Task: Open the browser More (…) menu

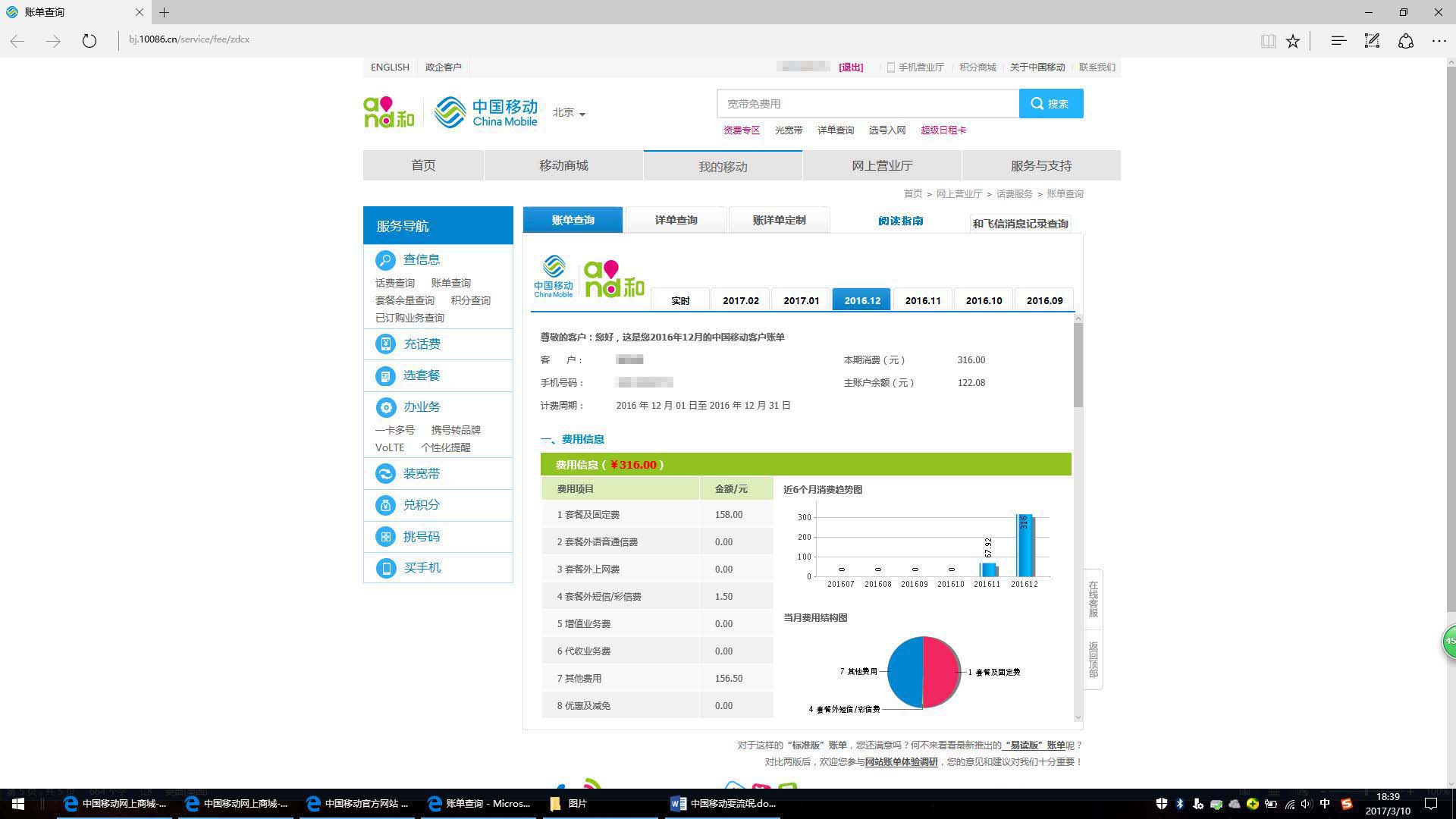Action: pos(1439,41)
